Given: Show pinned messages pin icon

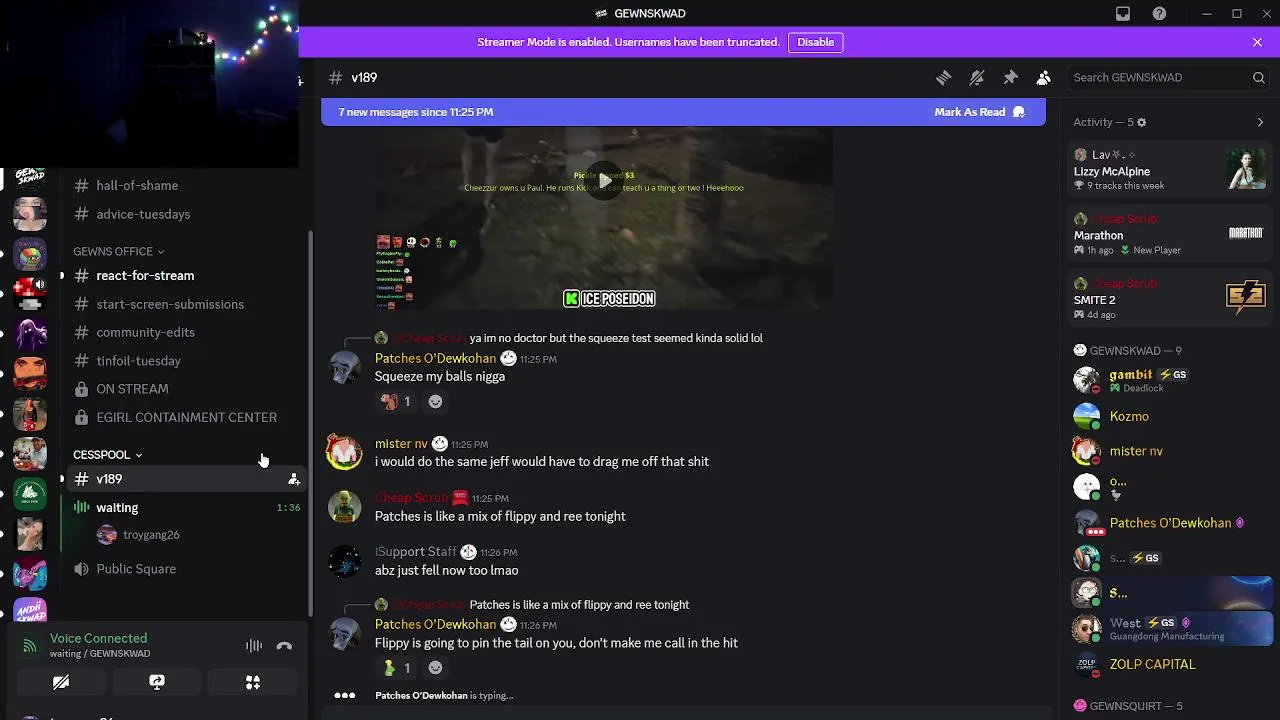Looking at the screenshot, I should coord(1010,77).
